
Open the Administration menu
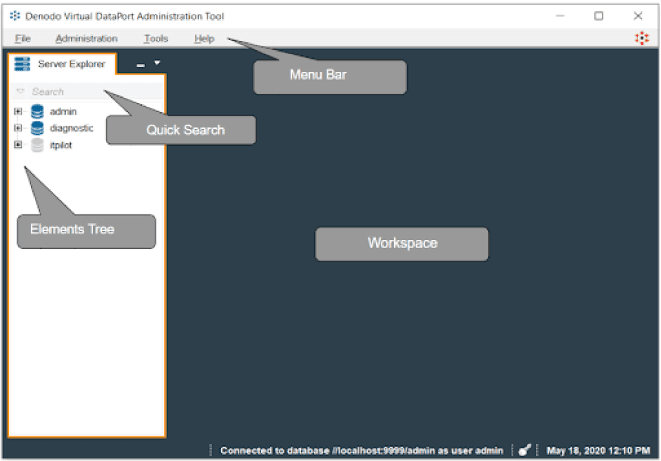(x=86, y=38)
